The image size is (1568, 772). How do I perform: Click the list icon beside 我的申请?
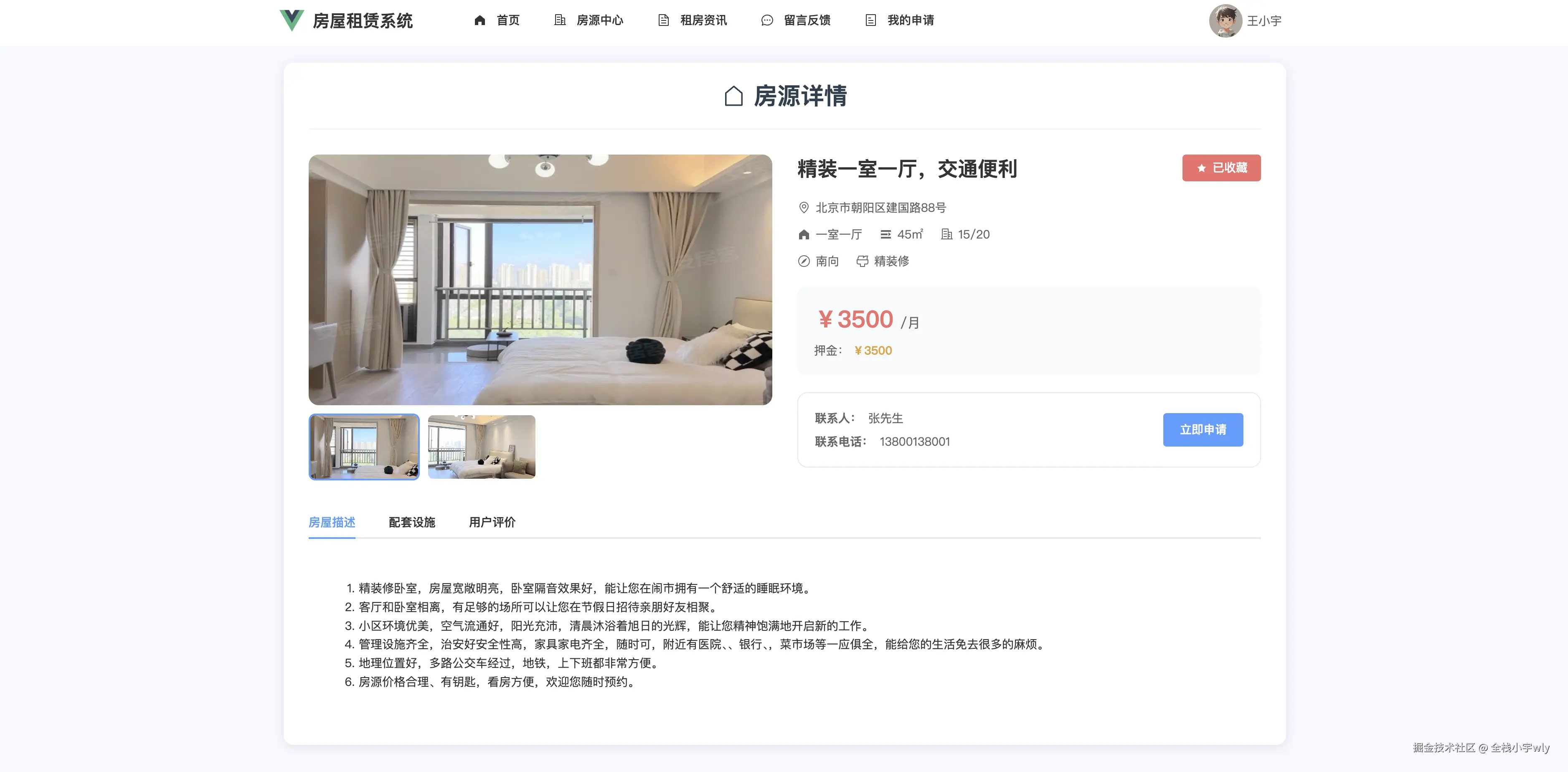(x=870, y=20)
